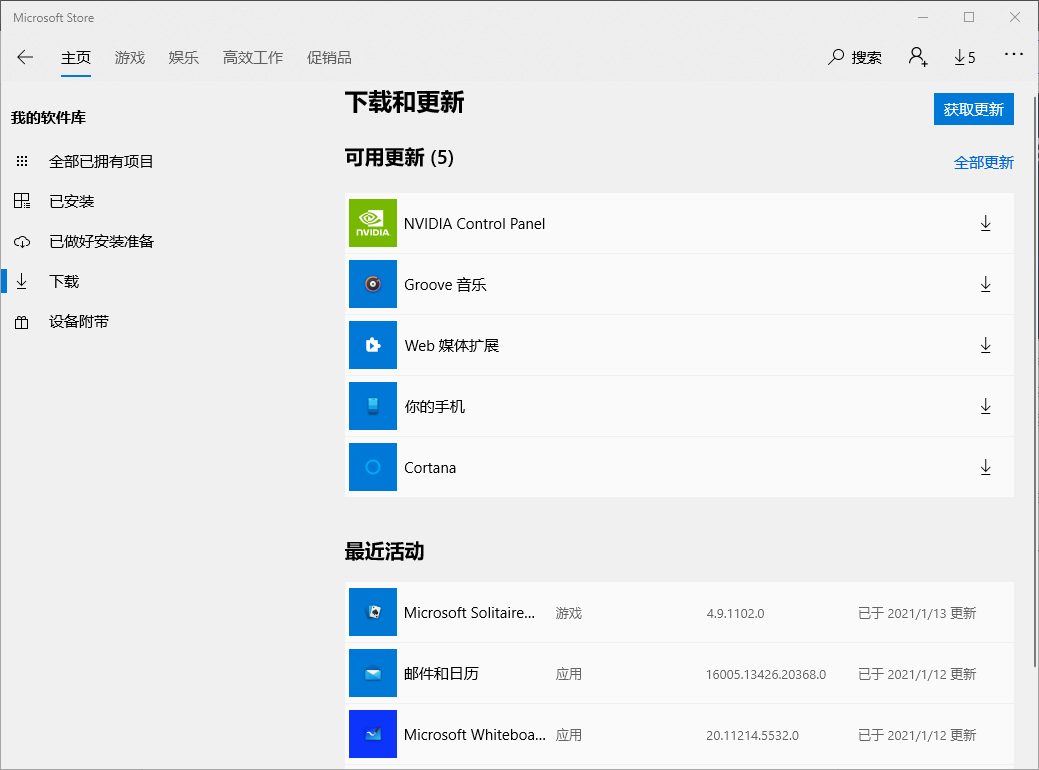Download the Cortana update
Image resolution: width=1039 pixels, height=770 pixels.
pyautogui.click(x=985, y=467)
